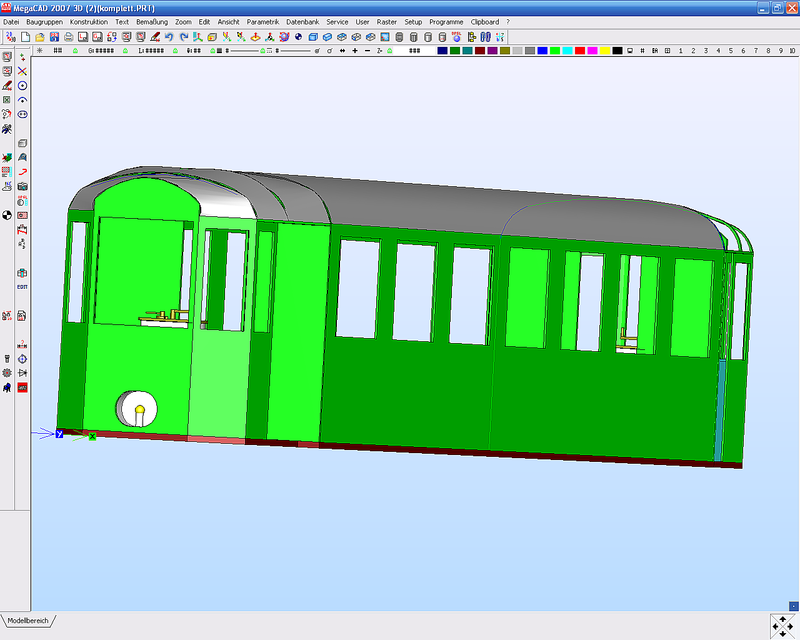Select the ellipse tool in left toolbar
Image resolution: width=800 pixels, height=640 pixels.
coord(22,114)
